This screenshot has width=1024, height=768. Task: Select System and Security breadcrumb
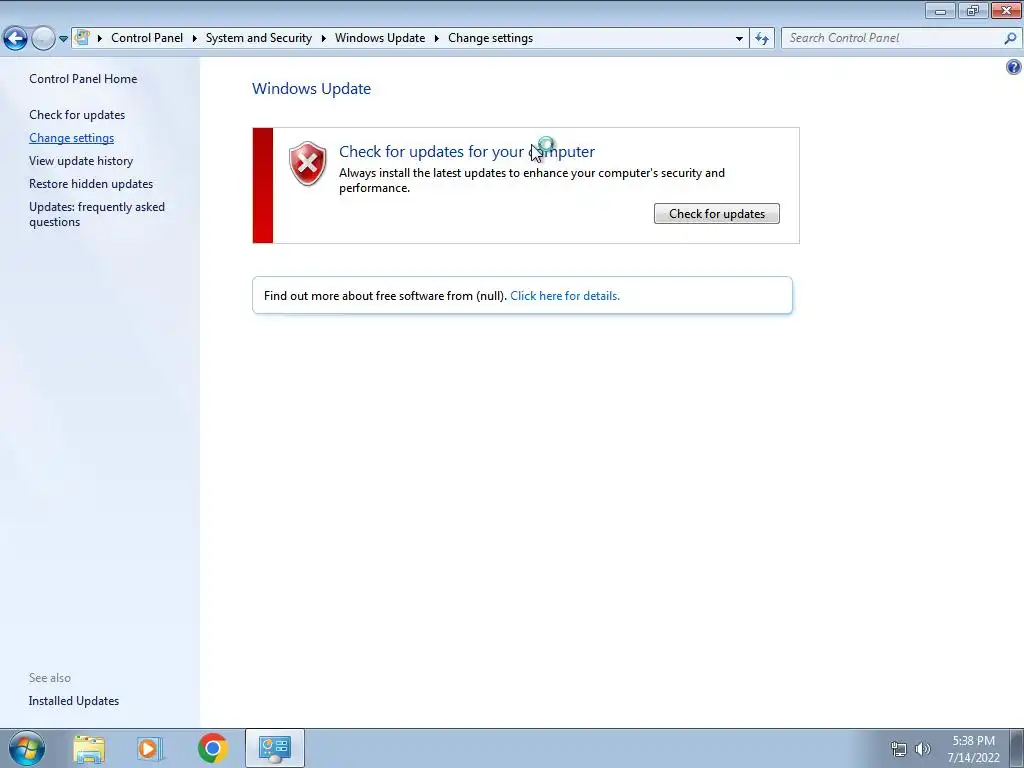tap(259, 38)
